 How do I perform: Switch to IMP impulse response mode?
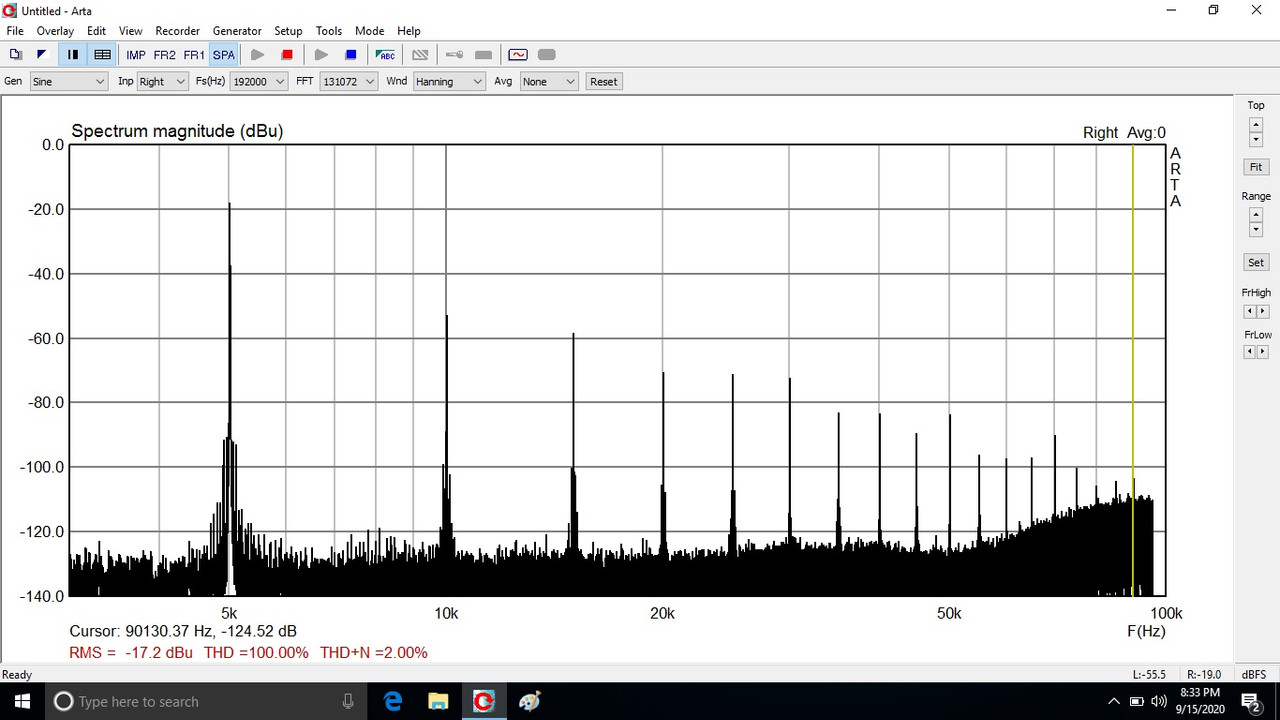pyautogui.click(x=136, y=55)
